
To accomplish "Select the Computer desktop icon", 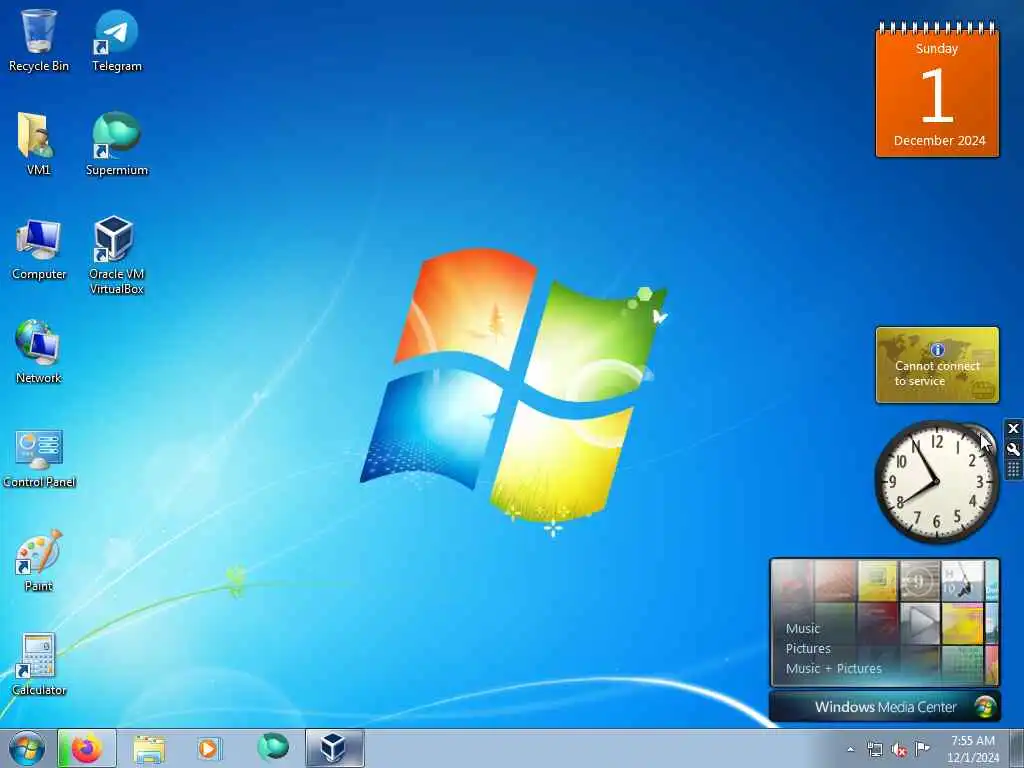I will click(x=39, y=249).
